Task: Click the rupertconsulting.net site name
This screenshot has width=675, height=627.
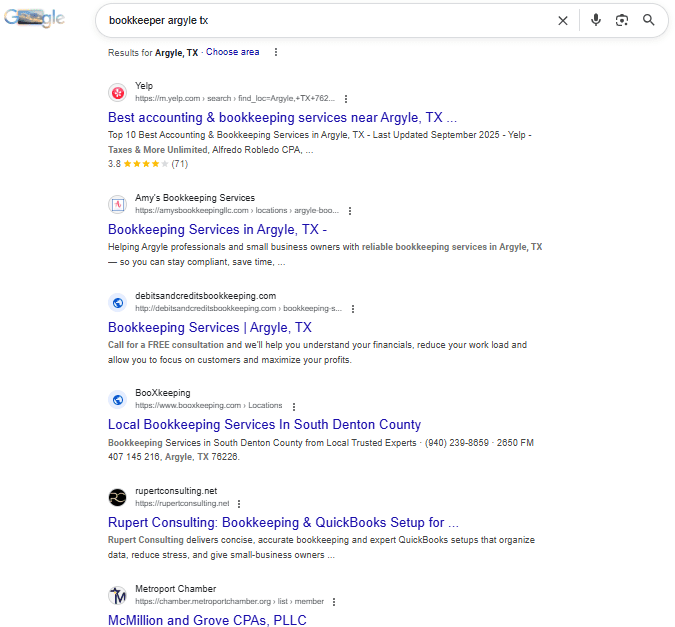Action: click(x=176, y=491)
